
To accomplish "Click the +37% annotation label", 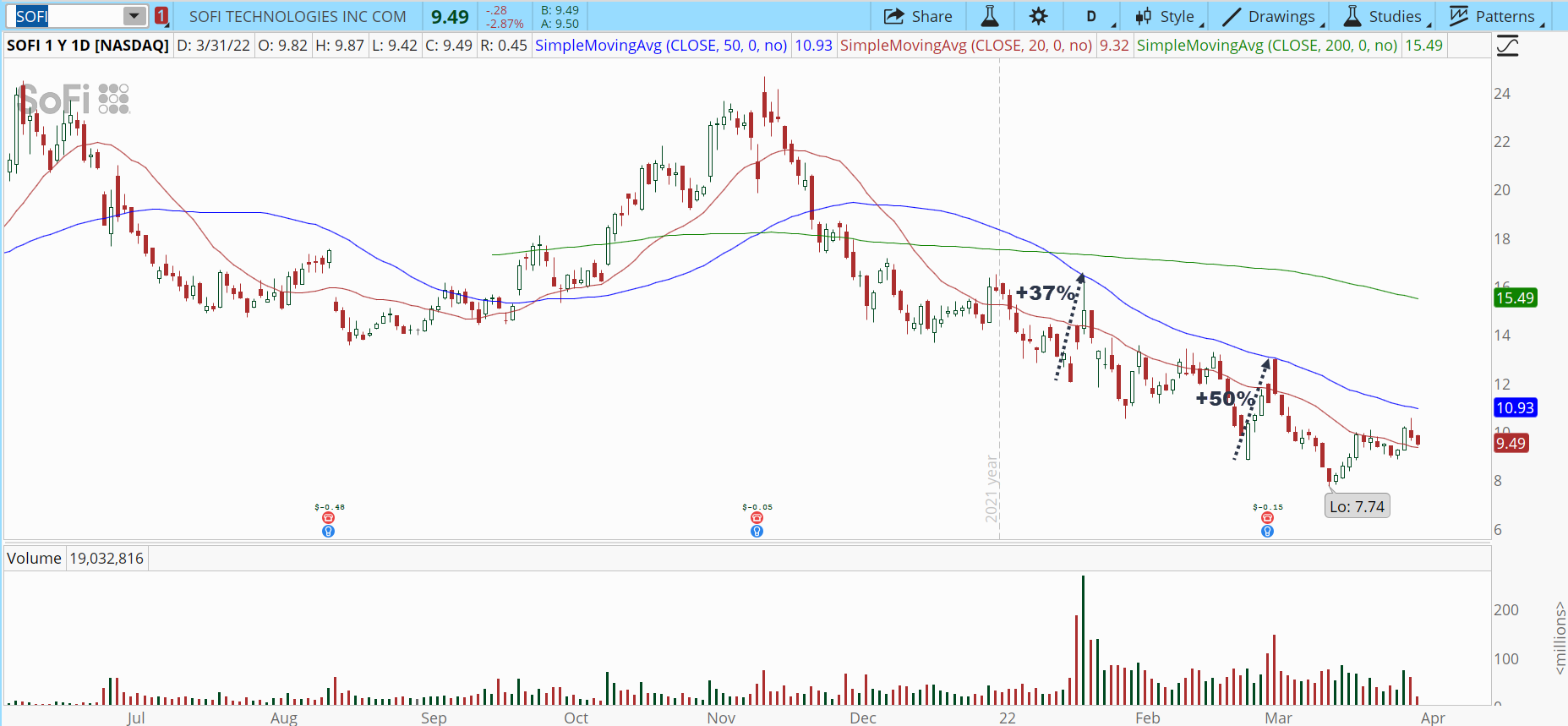I will (x=1046, y=292).
